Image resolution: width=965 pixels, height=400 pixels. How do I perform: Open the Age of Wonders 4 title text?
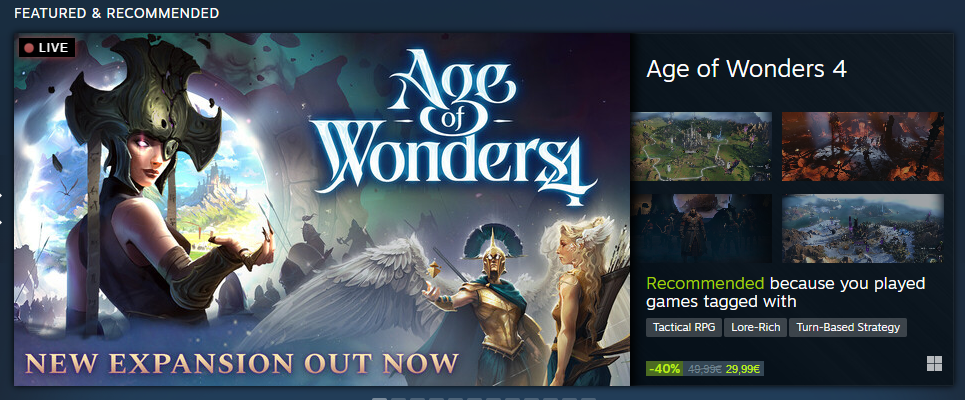coord(747,69)
